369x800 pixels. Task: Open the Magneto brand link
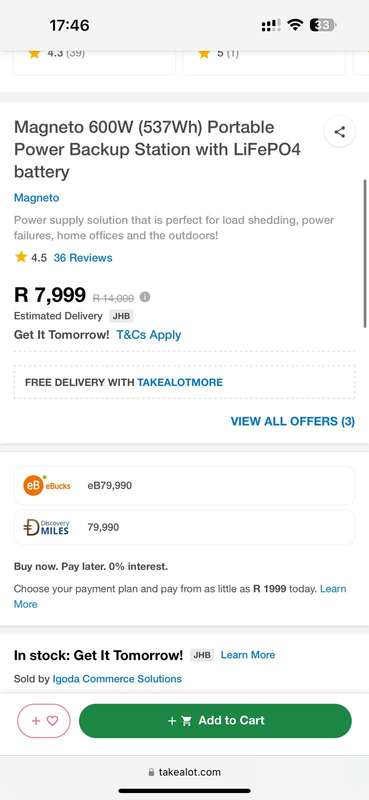36,197
